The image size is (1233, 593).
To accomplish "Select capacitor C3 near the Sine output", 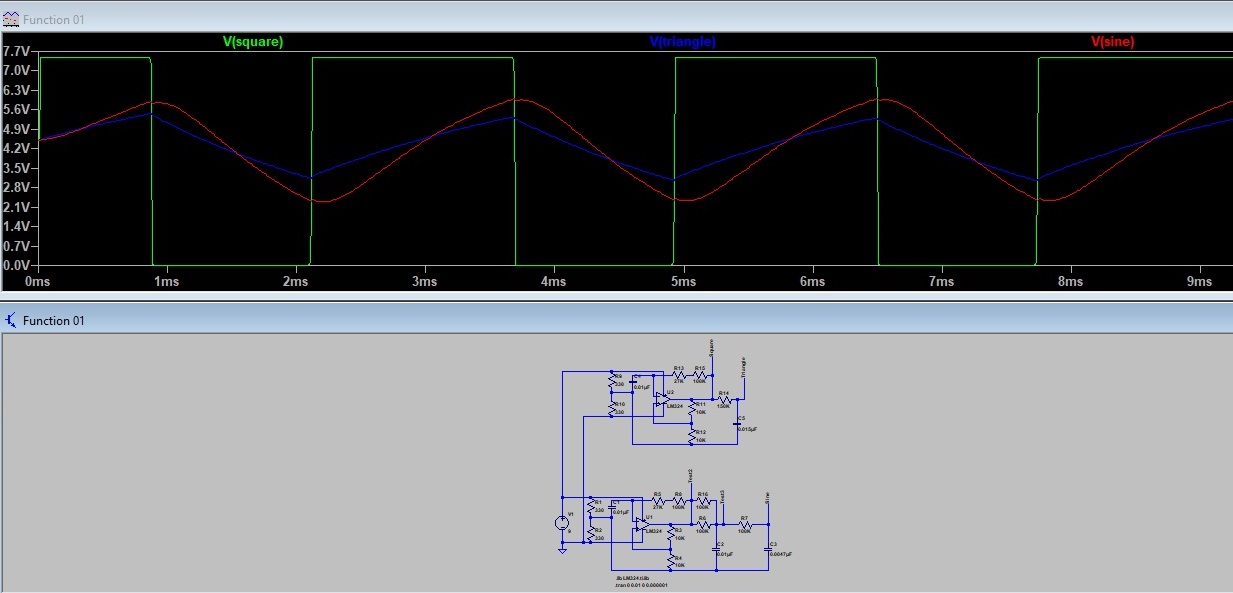I will click(768, 548).
